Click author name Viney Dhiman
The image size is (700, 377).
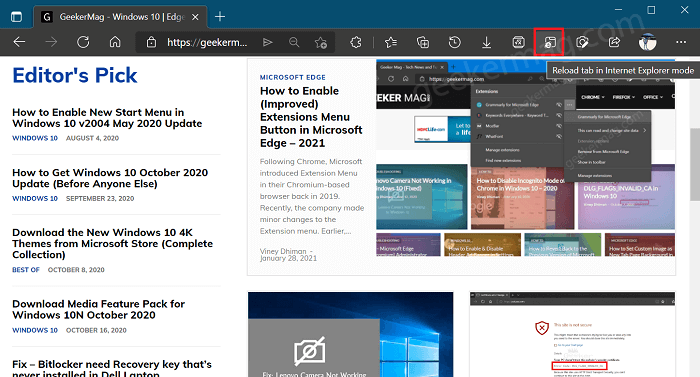pyautogui.click(x=283, y=251)
